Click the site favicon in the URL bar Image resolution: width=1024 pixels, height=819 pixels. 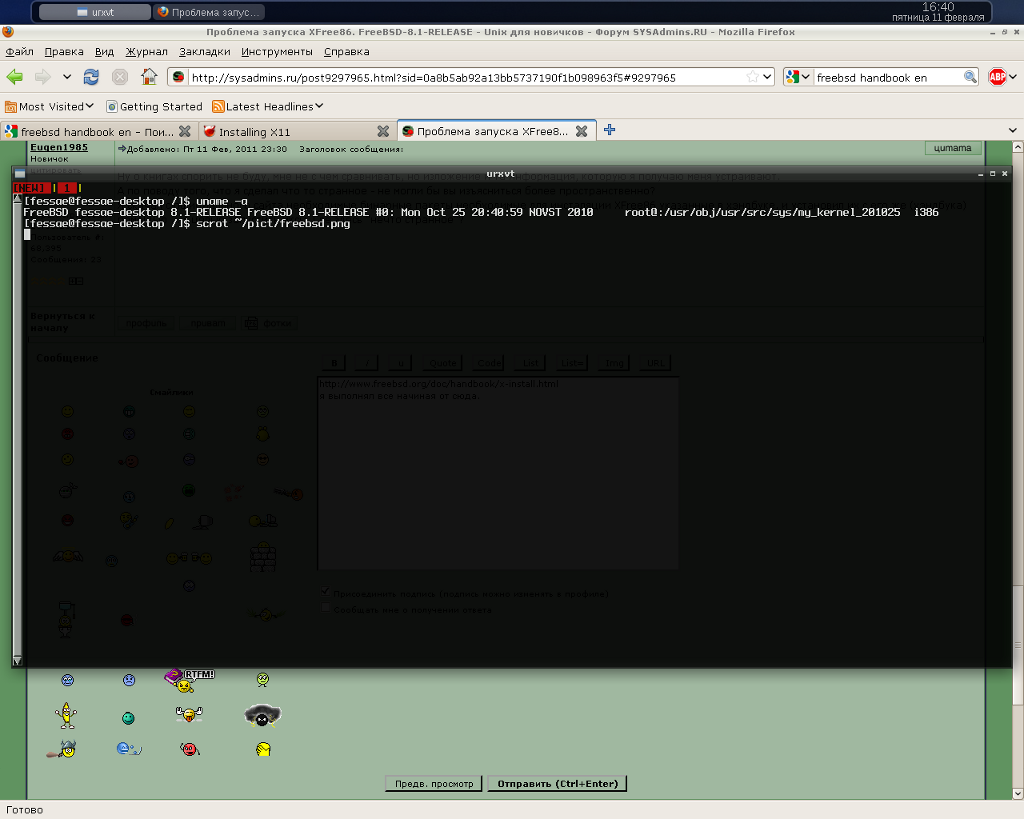178,77
